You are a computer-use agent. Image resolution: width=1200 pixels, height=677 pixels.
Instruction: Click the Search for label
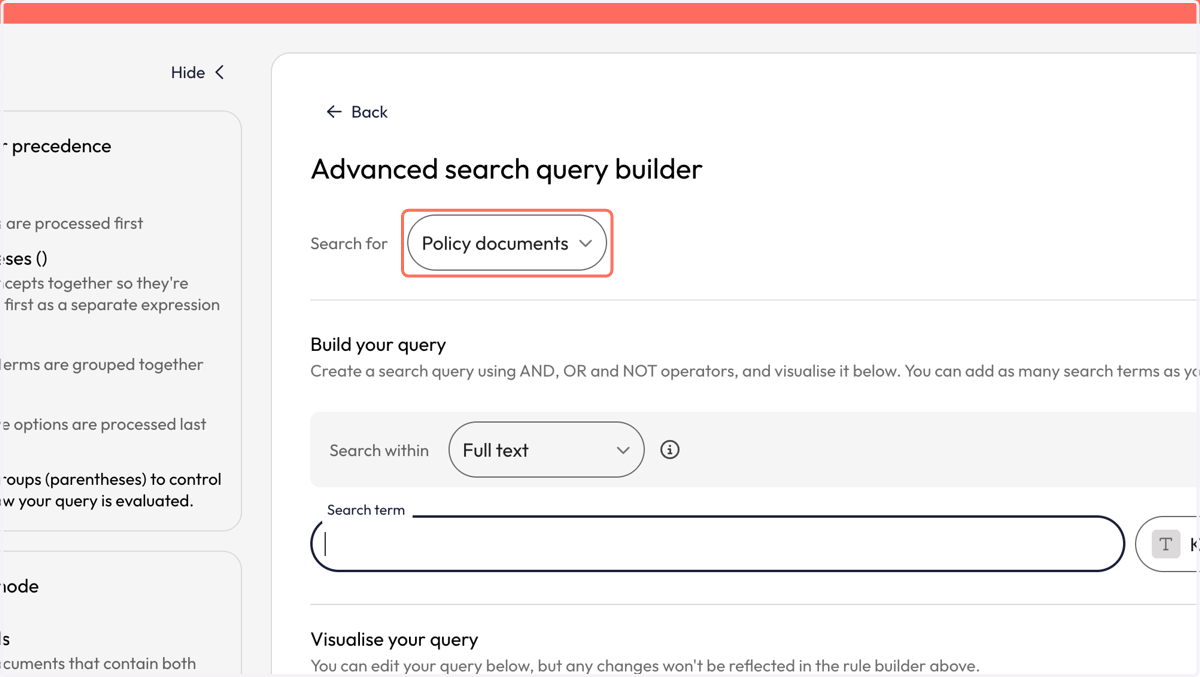(349, 243)
